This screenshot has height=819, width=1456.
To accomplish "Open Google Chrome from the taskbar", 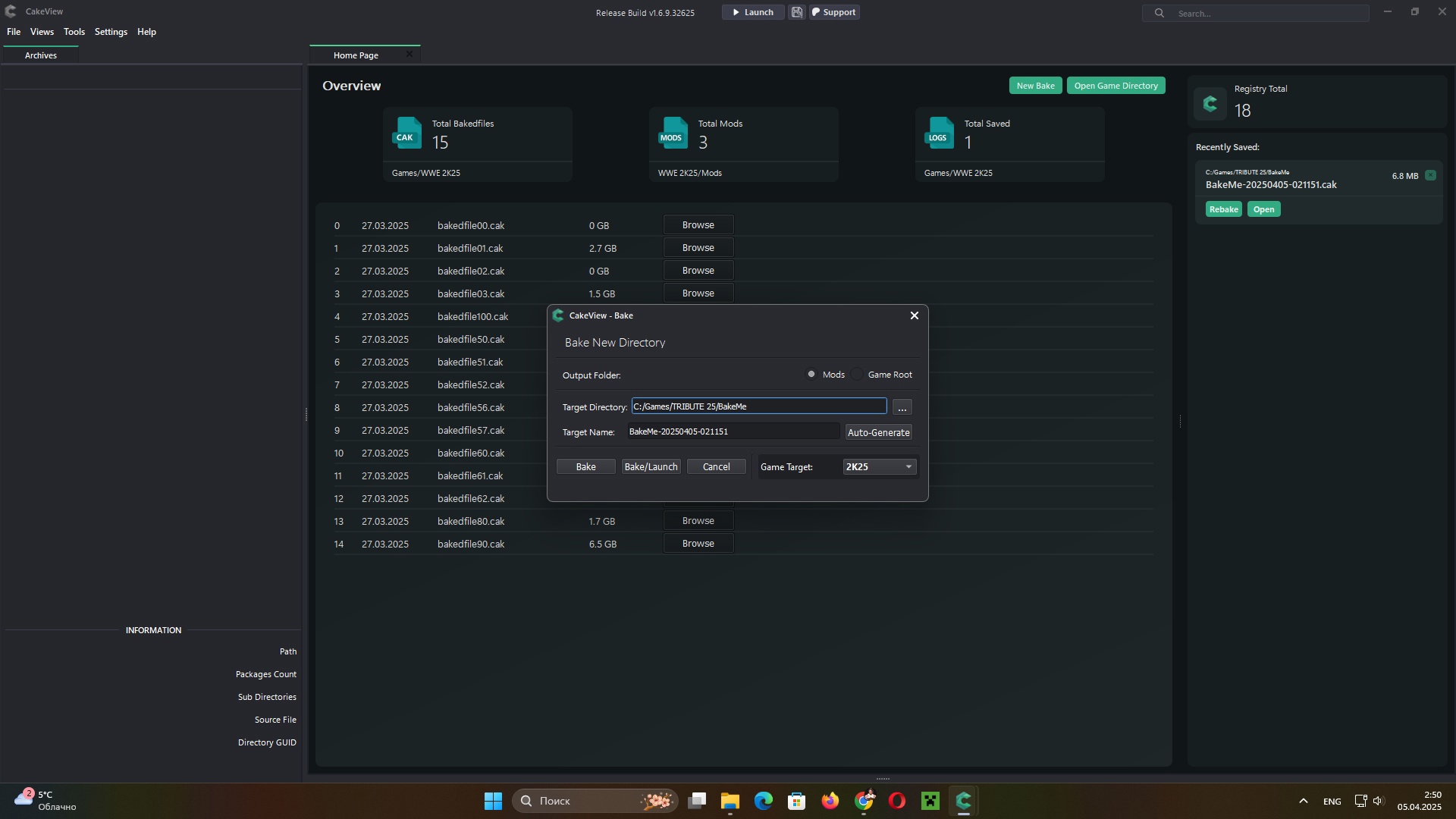I will [864, 801].
